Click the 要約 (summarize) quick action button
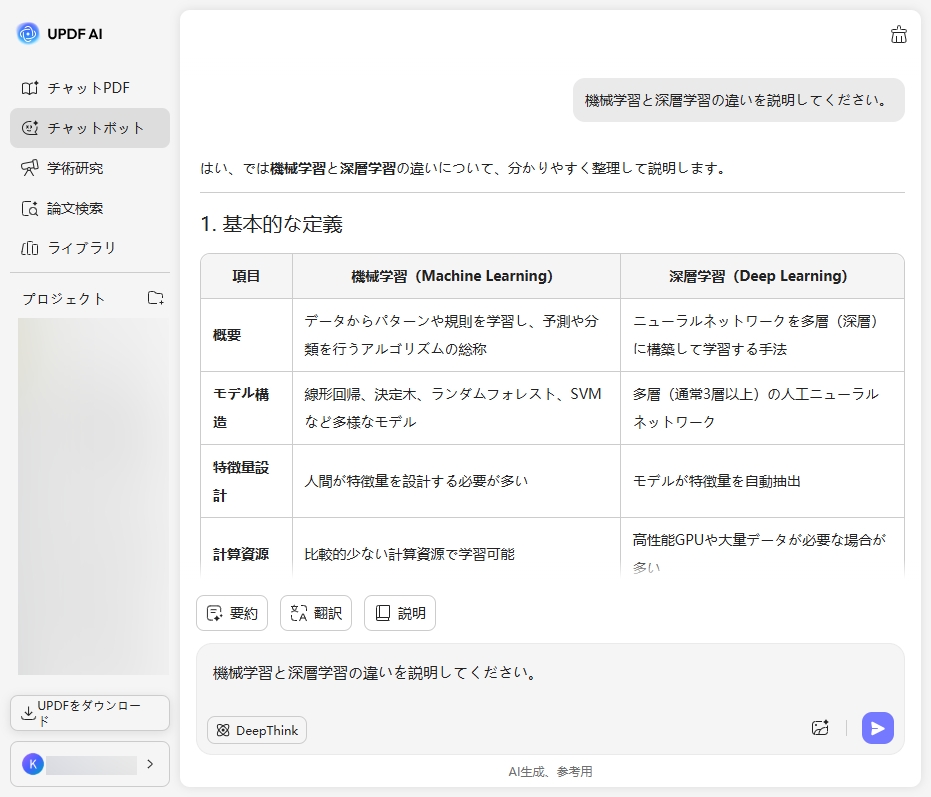 click(232, 613)
